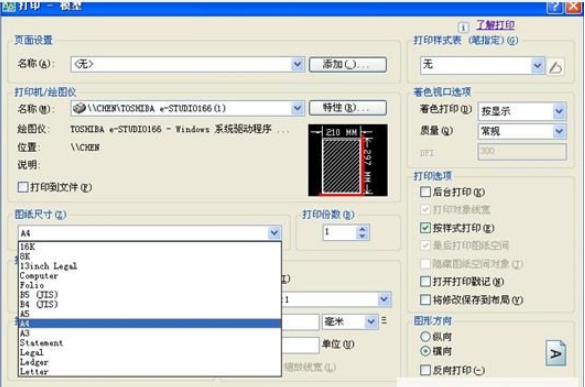Collapse the 图纸尺寸 A4 dropdown arrow
Image resolution: width=585 pixels, height=387 pixels.
pos(274,233)
